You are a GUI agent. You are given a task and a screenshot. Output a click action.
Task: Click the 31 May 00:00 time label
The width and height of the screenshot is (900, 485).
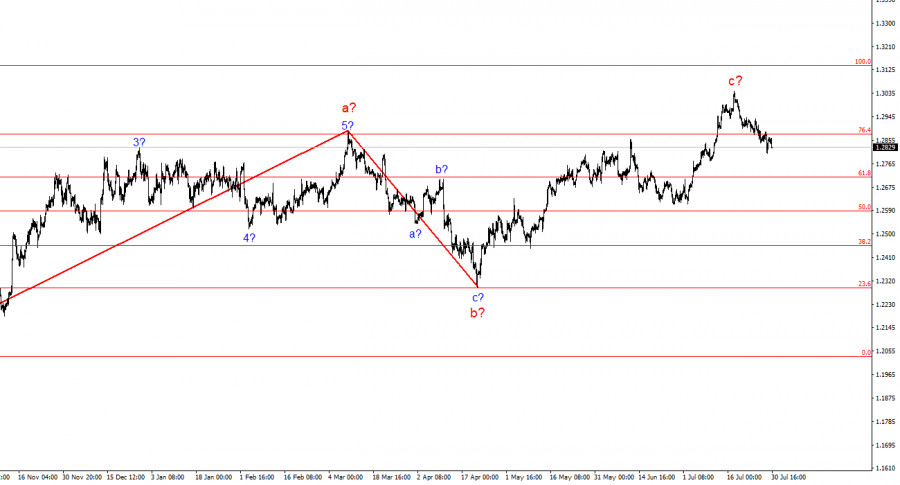click(x=614, y=478)
